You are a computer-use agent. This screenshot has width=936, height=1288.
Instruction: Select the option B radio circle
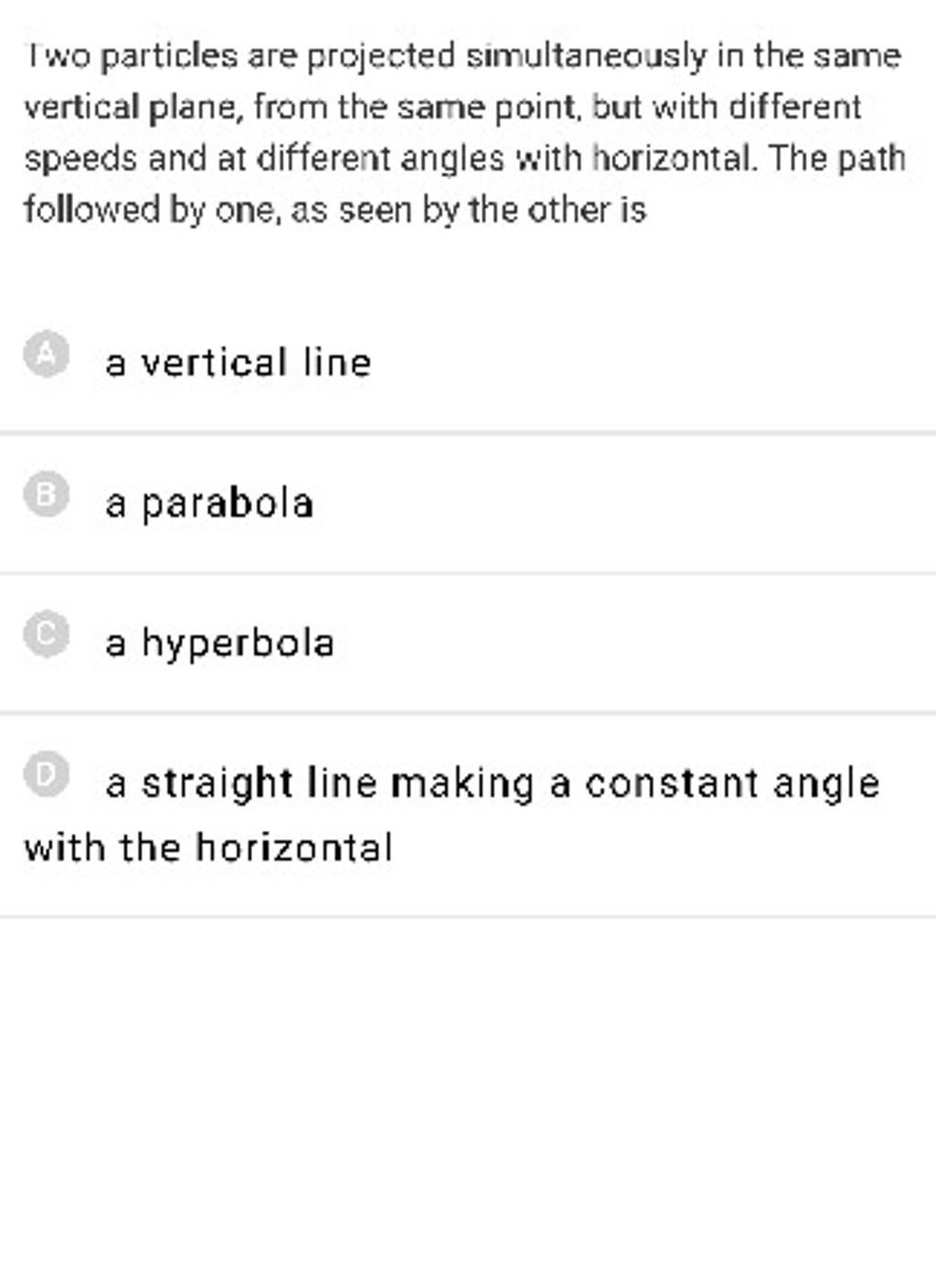pyautogui.click(x=47, y=495)
